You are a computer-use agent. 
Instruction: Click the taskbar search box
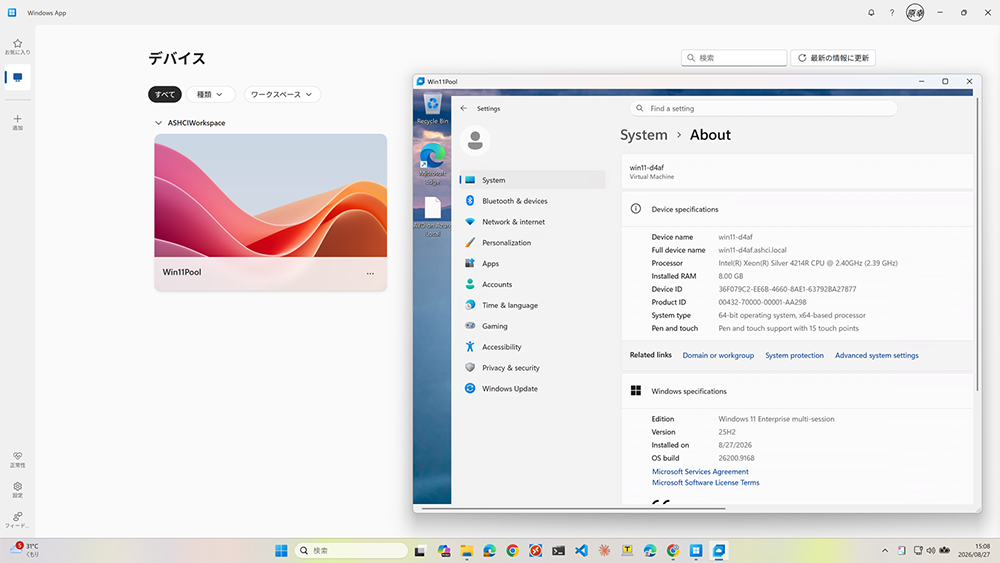(x=351, y=550)
